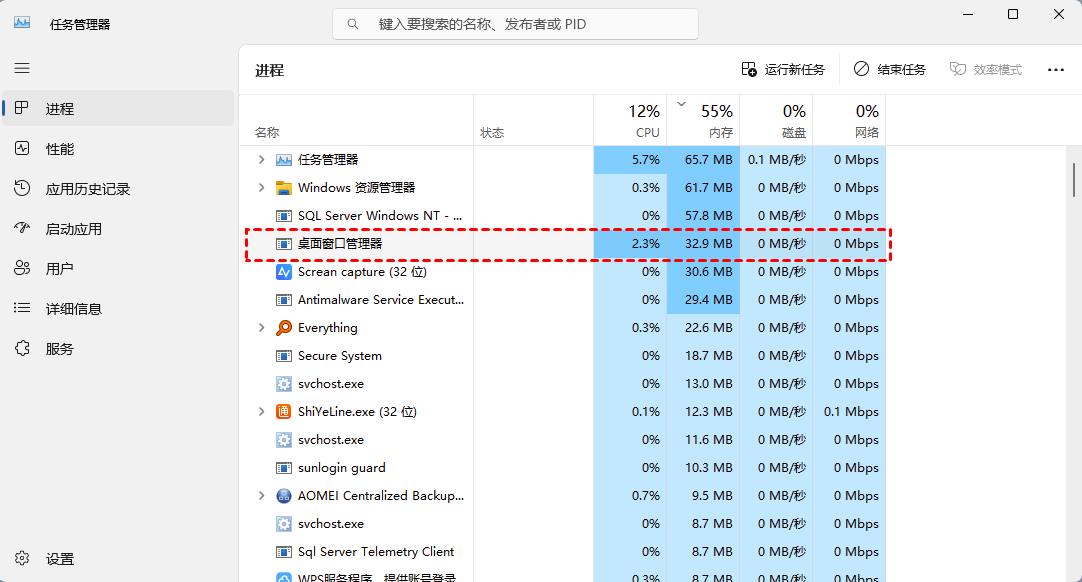The height and width of the screenshot is (582, 1082).
Task: Click the 65.7 MB memory value
Action: click(708, 159)
